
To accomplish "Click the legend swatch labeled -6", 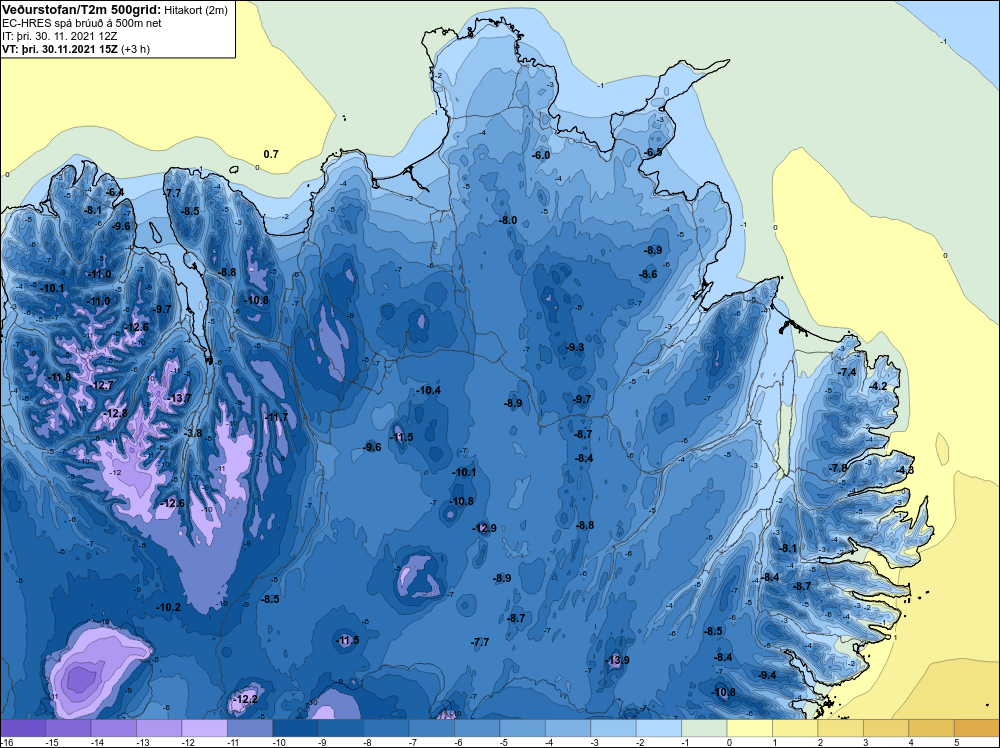I will 477,728.
